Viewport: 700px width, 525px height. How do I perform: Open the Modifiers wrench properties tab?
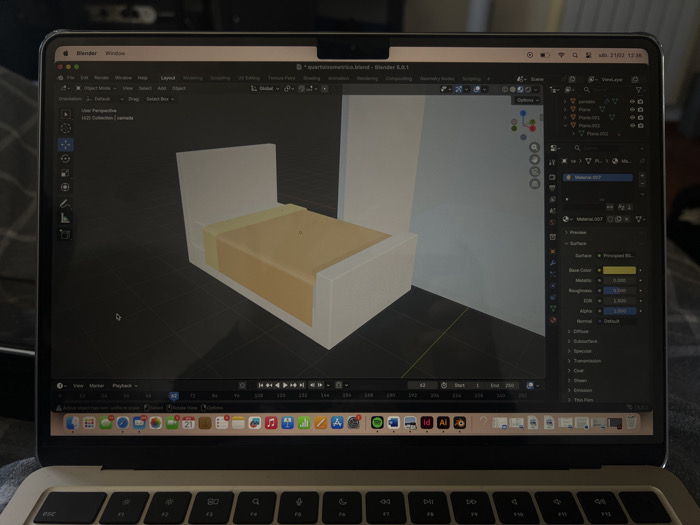click(x=553, y=263)
